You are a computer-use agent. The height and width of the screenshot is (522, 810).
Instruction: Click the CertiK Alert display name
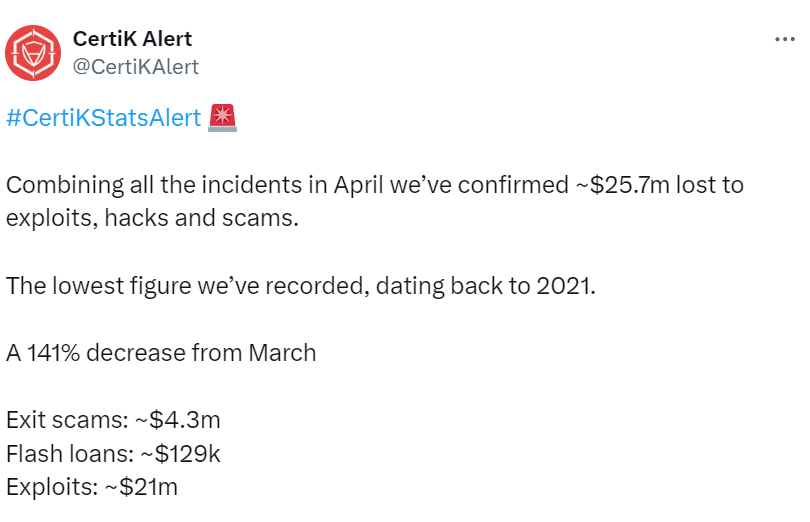(x=132, y=39)
